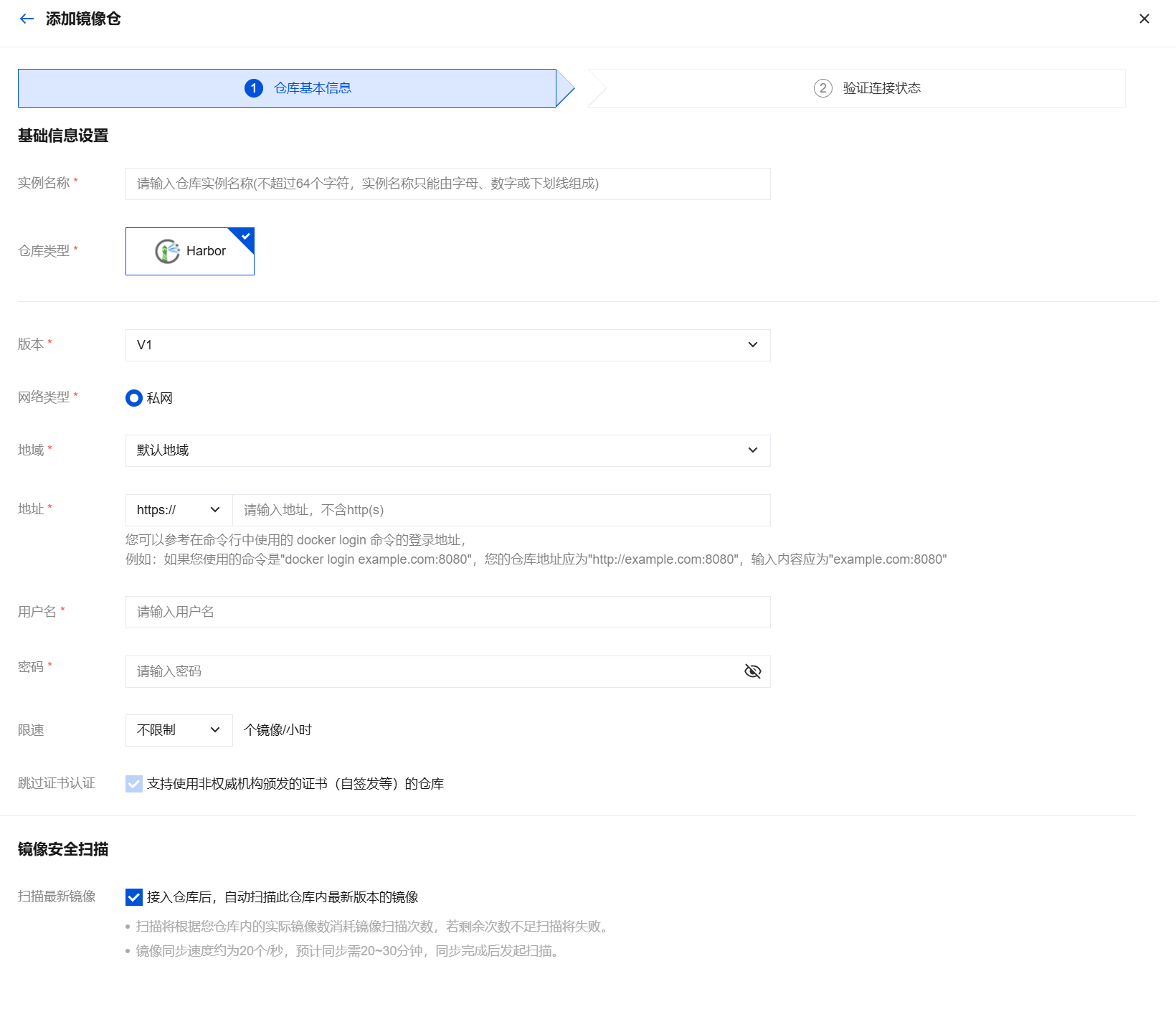The image size is (1176, 1022).
Task: Focus the 实例名称 input field
Action: [x=447, y=184]
